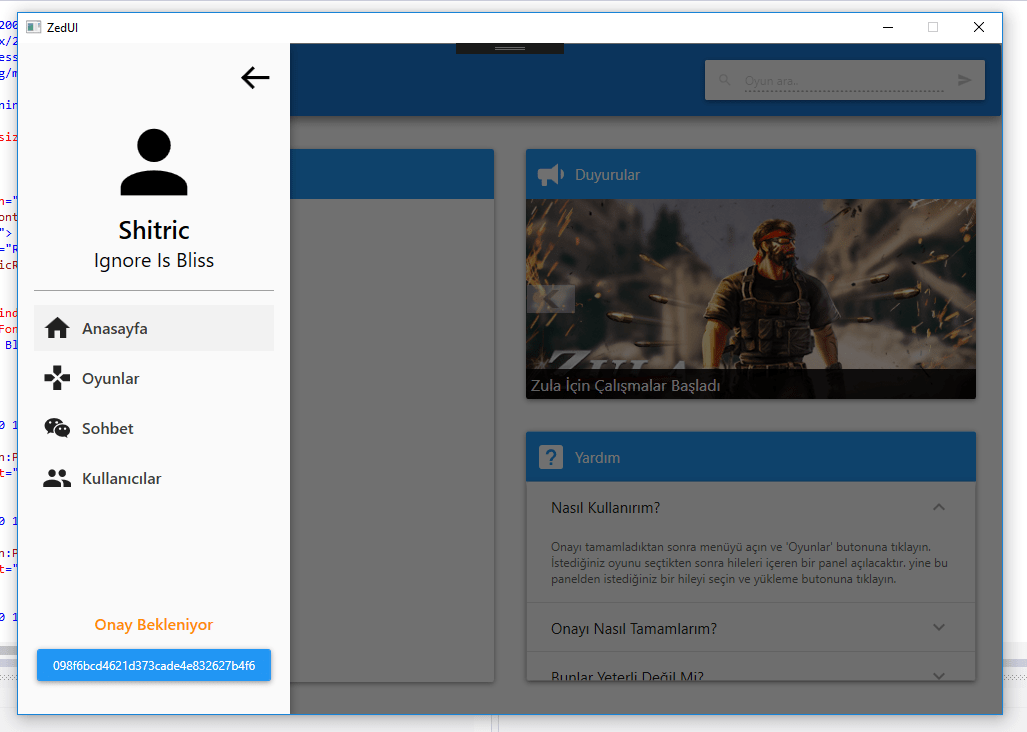This screenshot has width=1027, height=732.
Task: Open the Anasayfa menu item
Action: click(154, 328)
